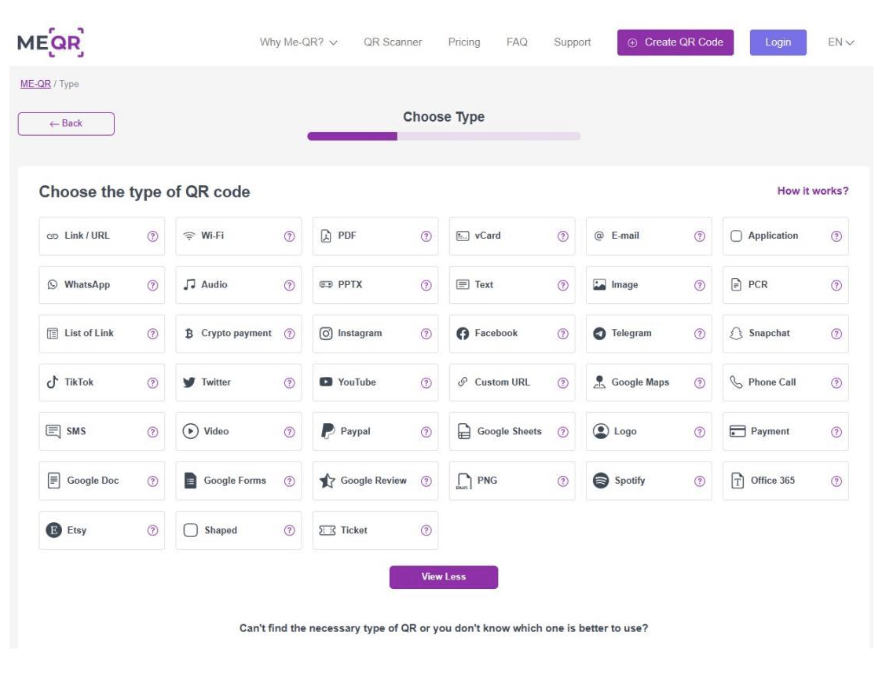
Task: Open help tooltip for Link / URL
Action: coord(153,236)
